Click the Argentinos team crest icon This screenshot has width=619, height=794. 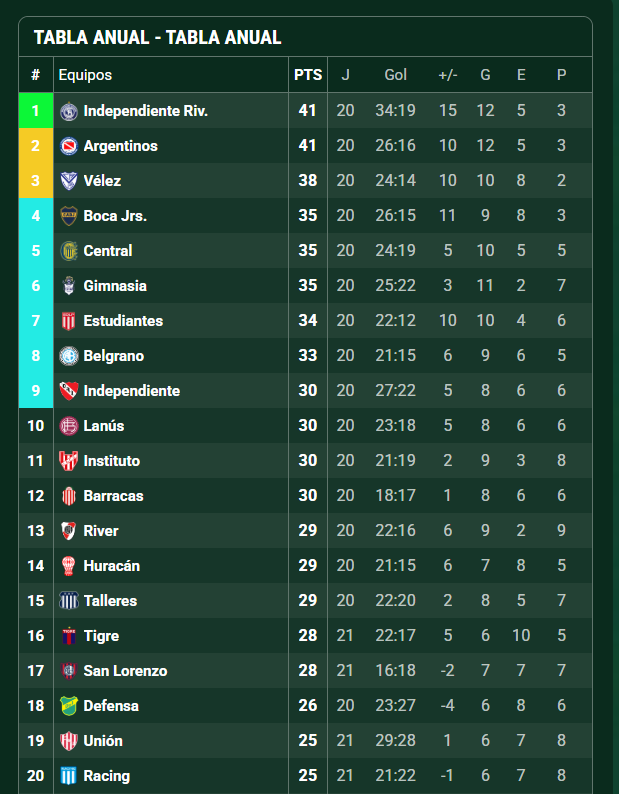tap(68, 146)
